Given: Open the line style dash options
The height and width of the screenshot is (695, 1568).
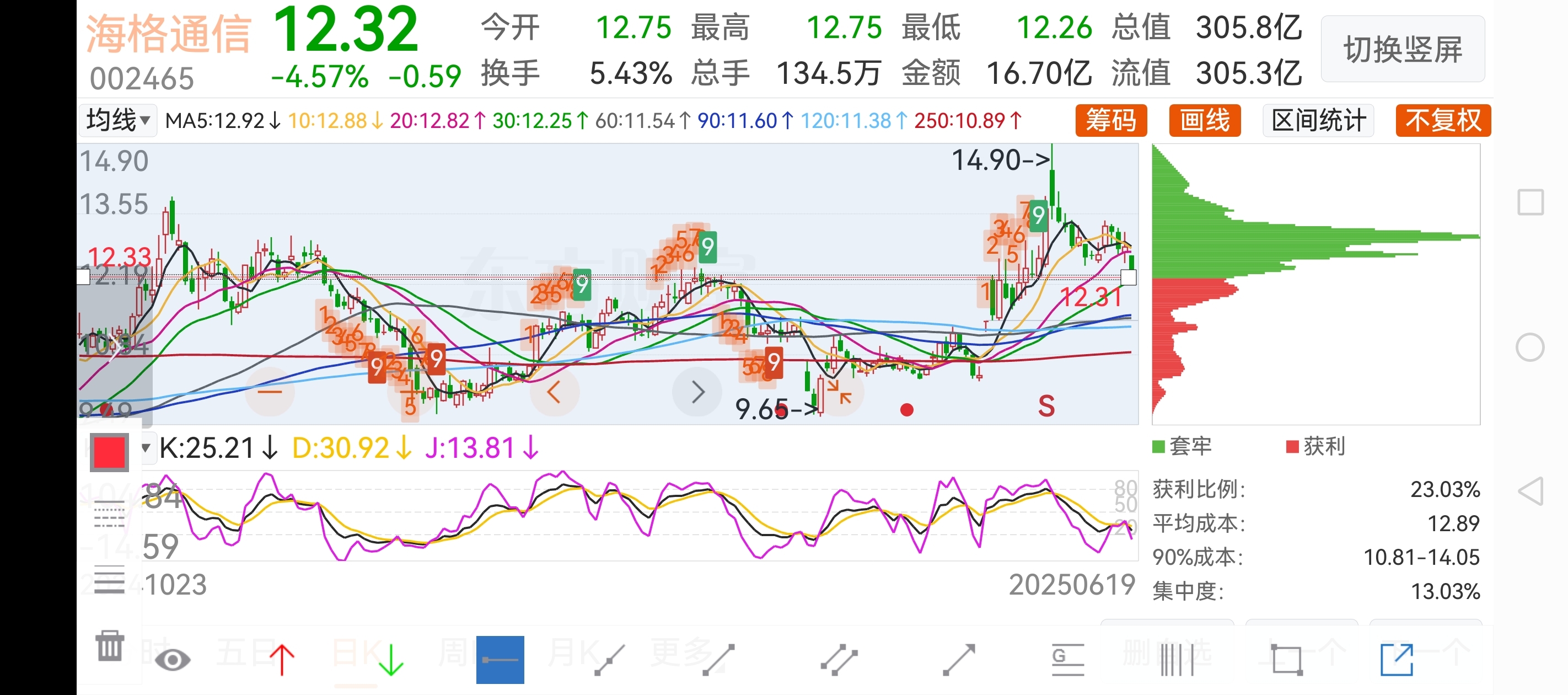Looking at the screenshot, I should click(110, 515).
